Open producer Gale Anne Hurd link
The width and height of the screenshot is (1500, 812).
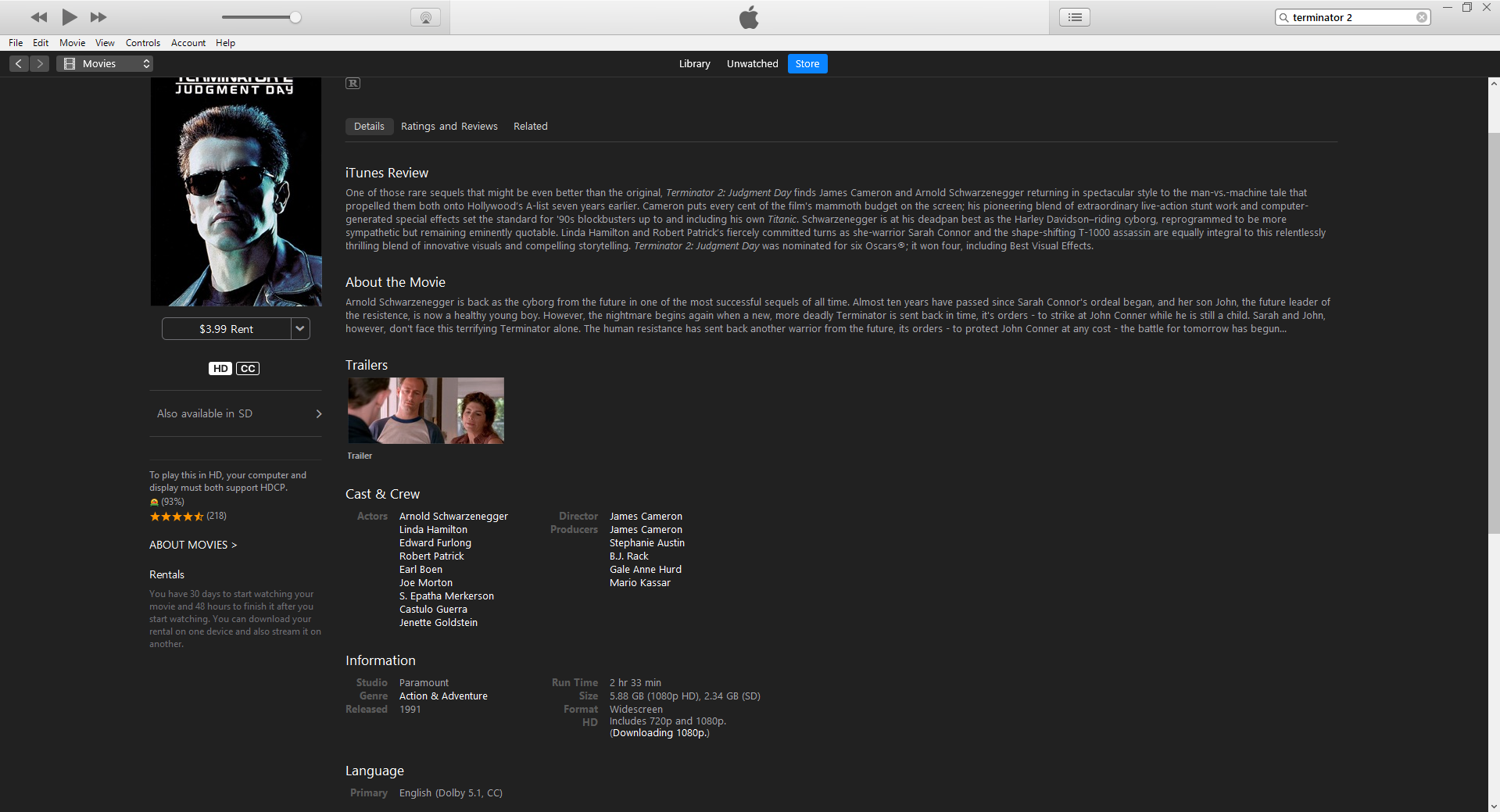[x=646, y=570]
